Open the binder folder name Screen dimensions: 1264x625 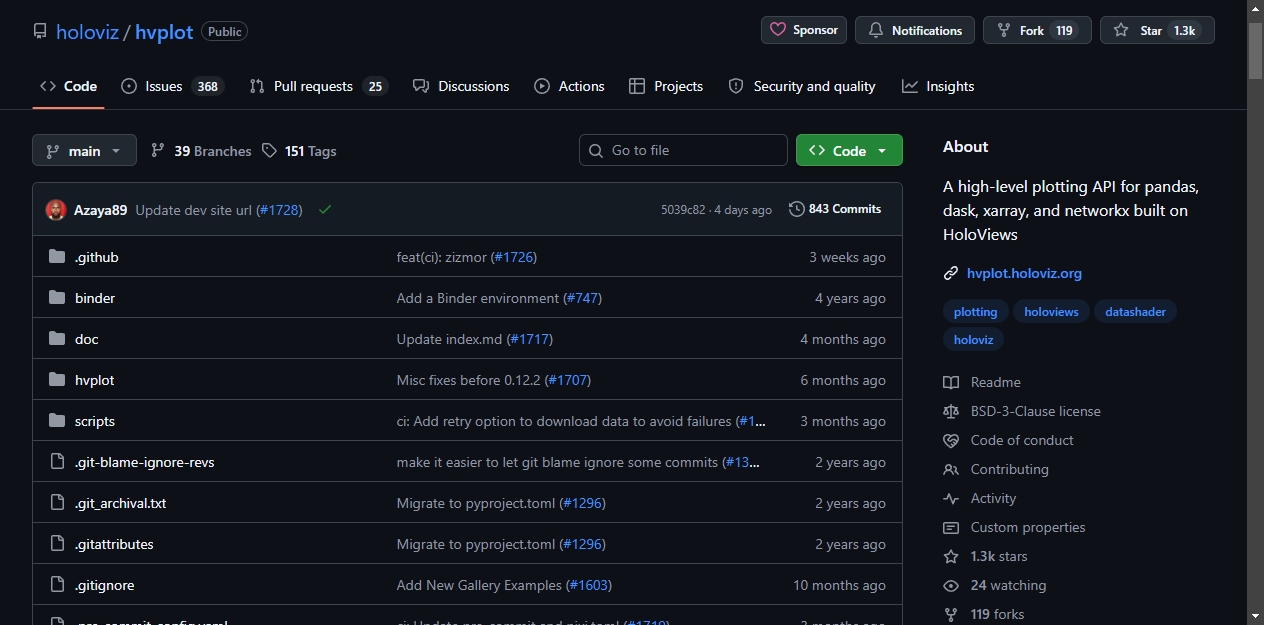[95, 298]
